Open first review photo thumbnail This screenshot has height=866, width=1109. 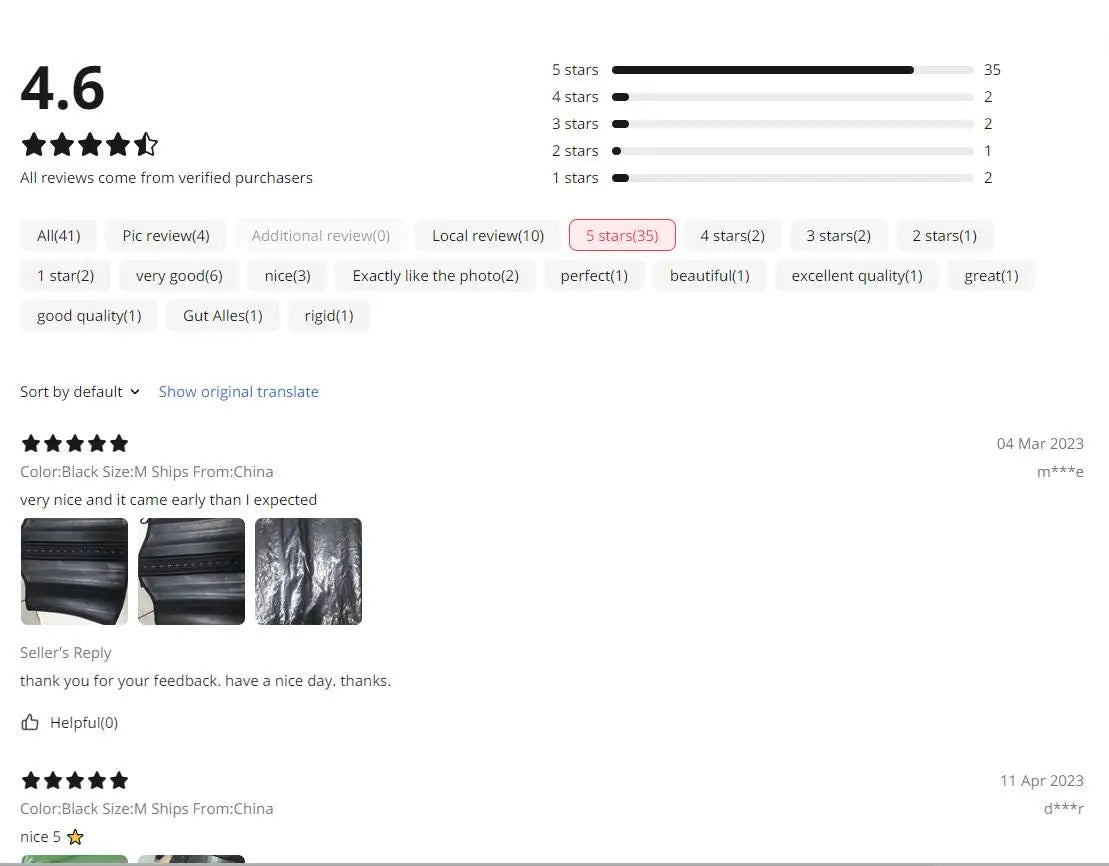(74, 571)
